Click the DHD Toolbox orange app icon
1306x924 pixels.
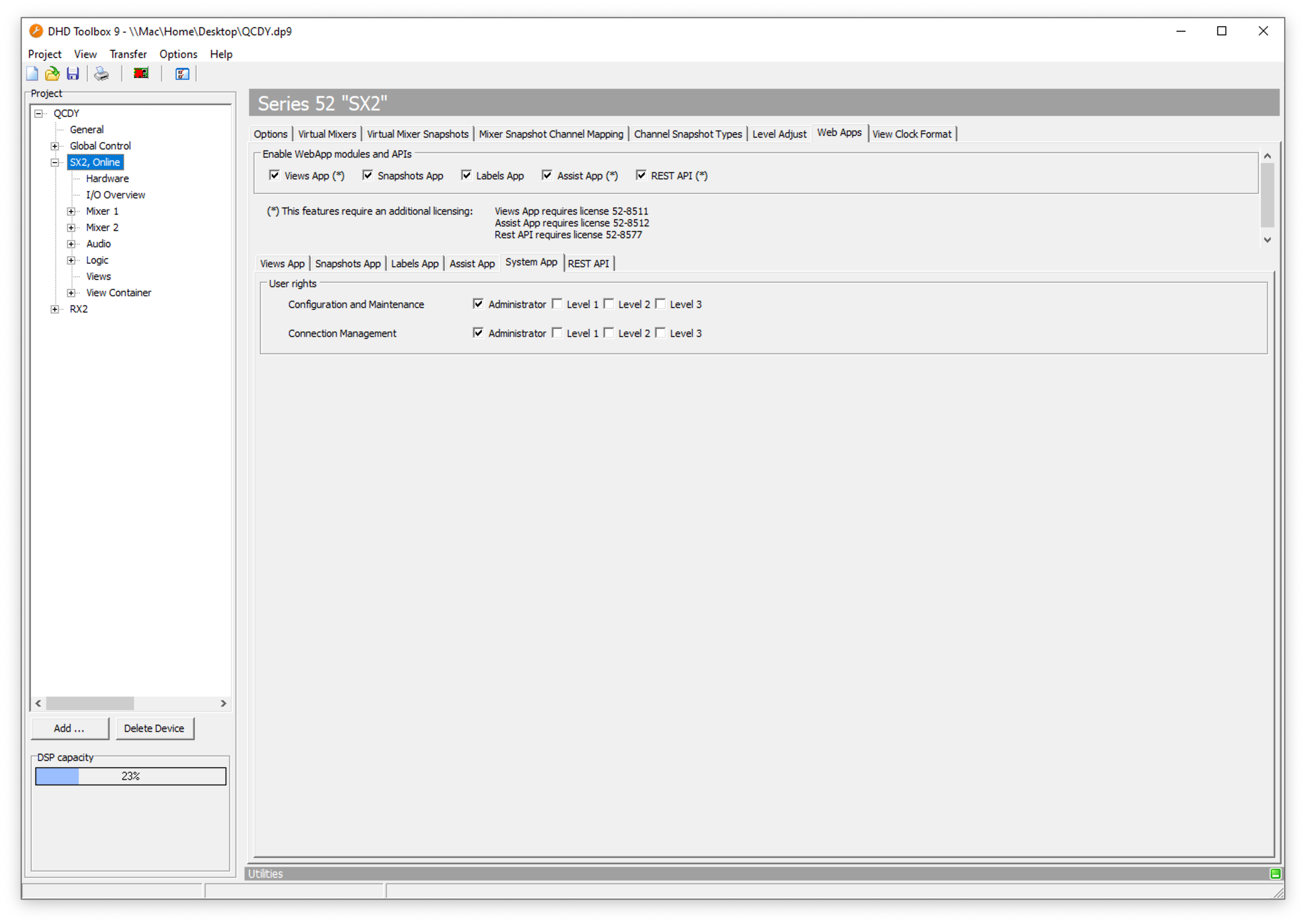coord(36,31)
